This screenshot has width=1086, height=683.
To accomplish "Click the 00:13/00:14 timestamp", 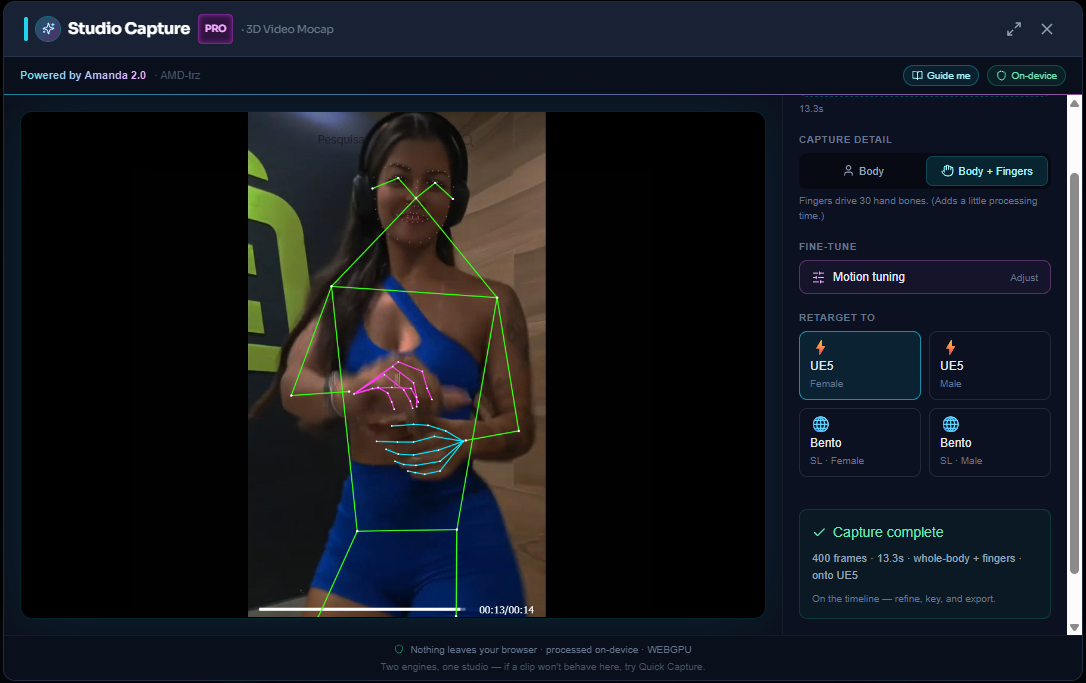I will 506,610.
